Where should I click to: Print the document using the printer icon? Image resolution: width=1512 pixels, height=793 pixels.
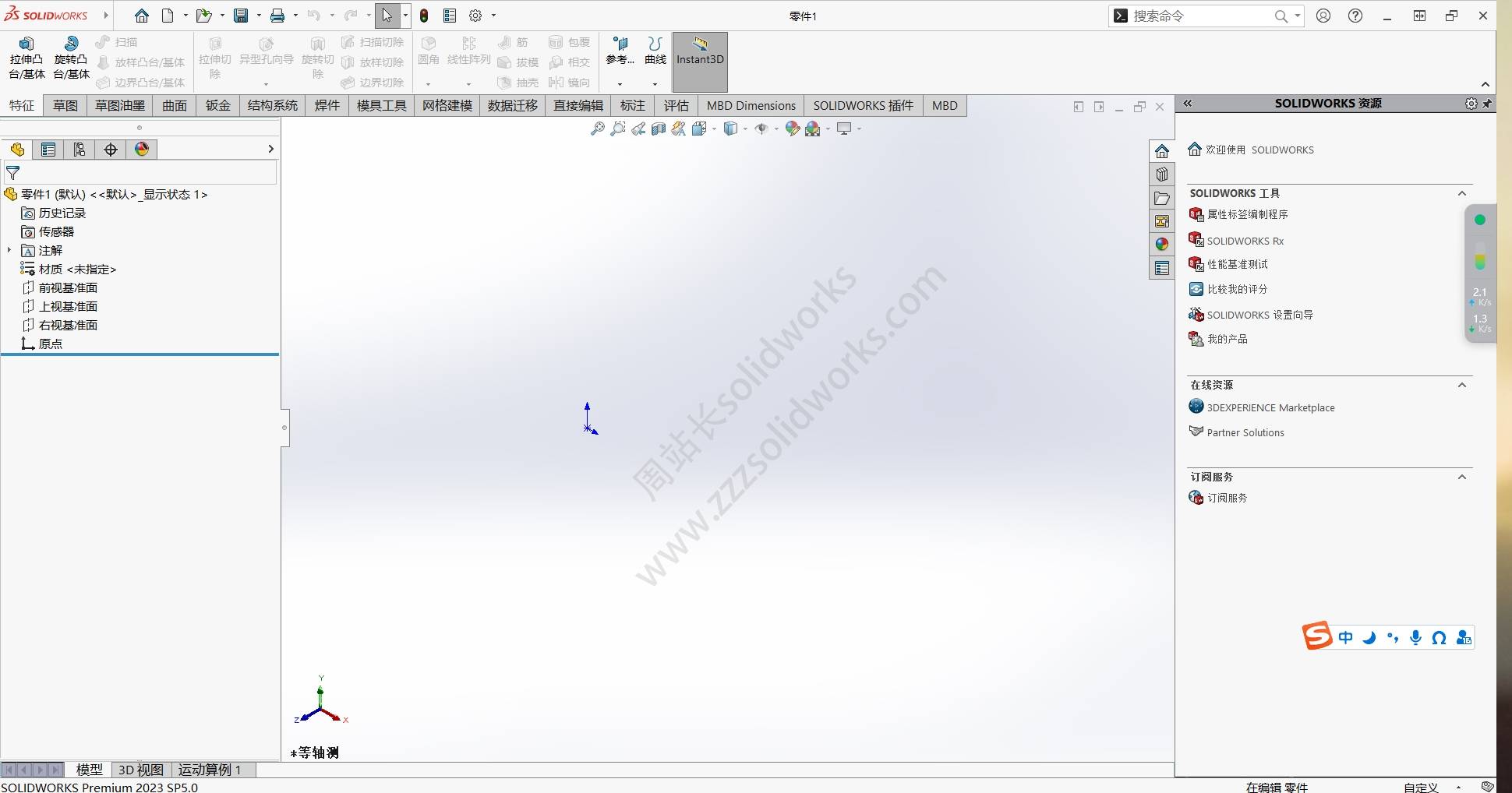click(277, 16)
